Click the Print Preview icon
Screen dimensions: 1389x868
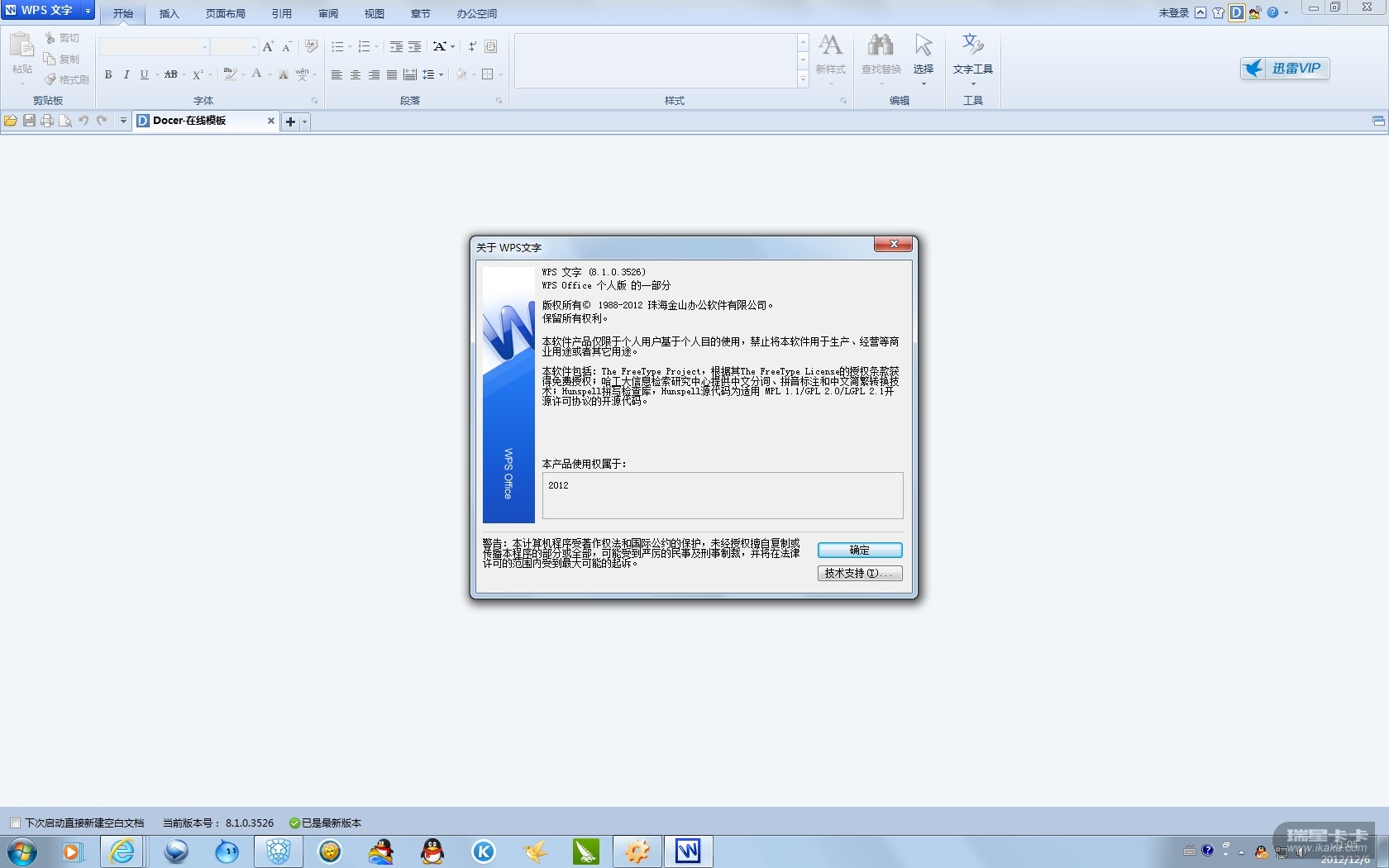[65, 121]
